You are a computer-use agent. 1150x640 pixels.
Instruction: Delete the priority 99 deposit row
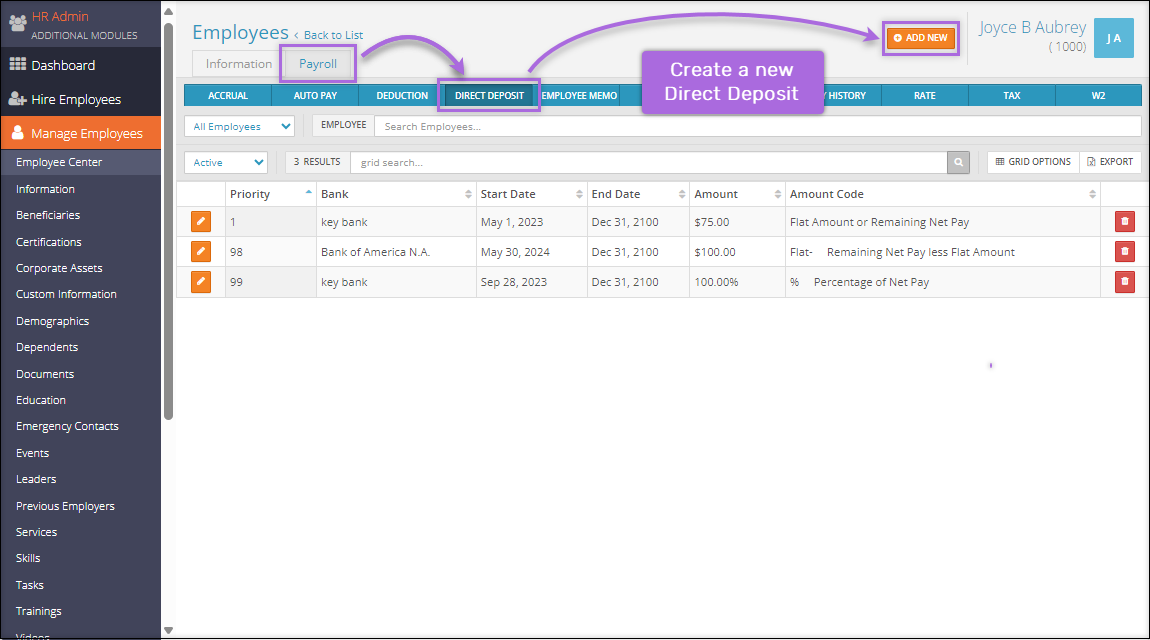click(1125, 282)
